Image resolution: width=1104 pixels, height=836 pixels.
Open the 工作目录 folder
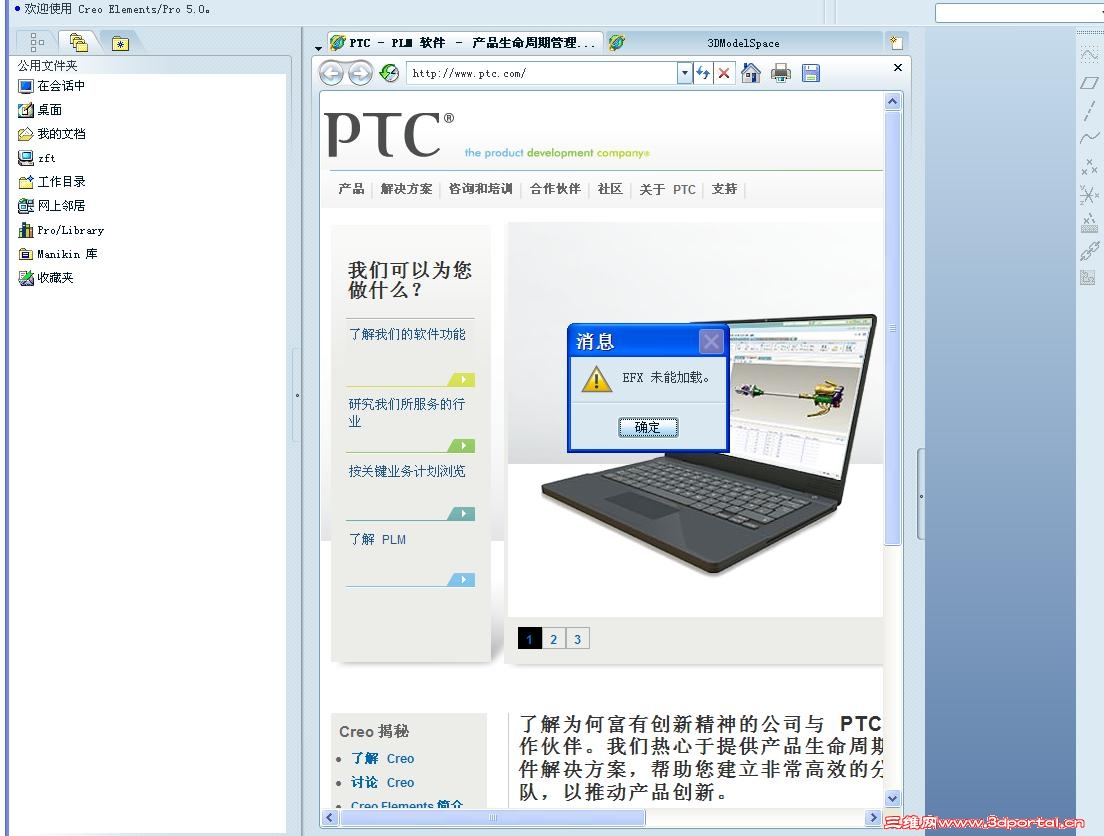(52, 182)
